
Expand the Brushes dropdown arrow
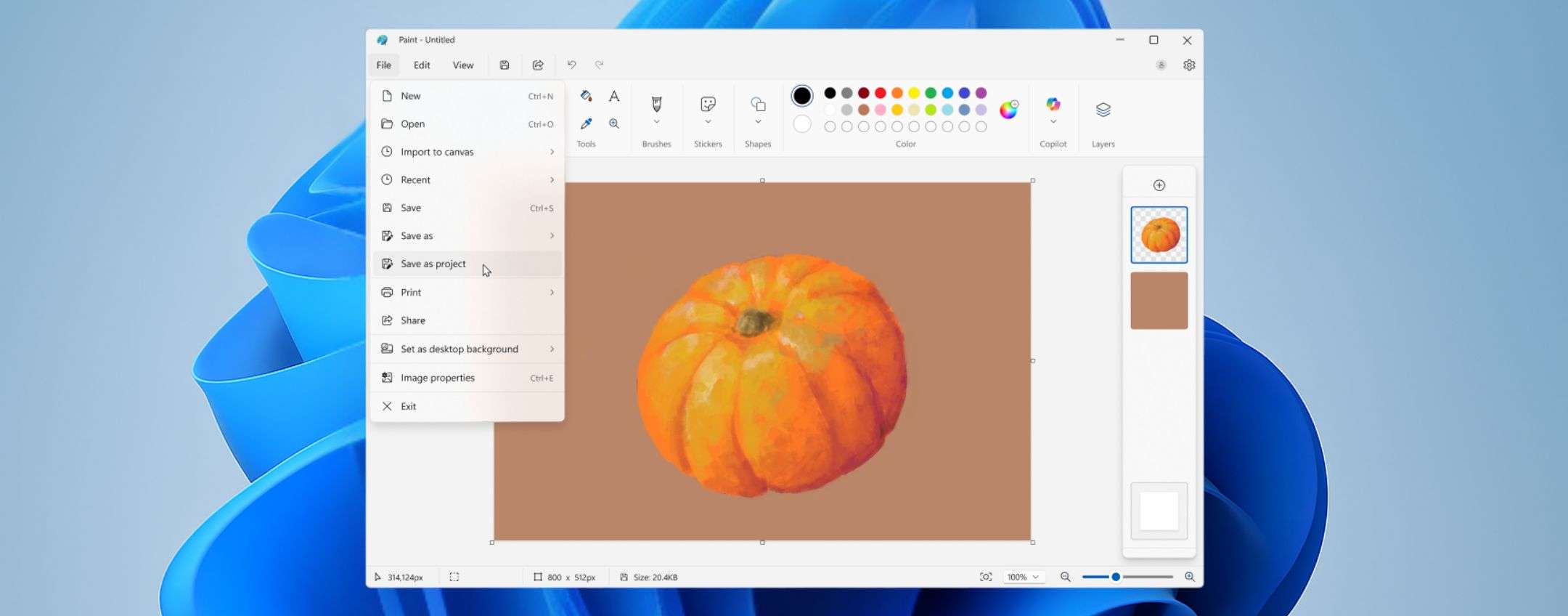click(x=656, y=122)
